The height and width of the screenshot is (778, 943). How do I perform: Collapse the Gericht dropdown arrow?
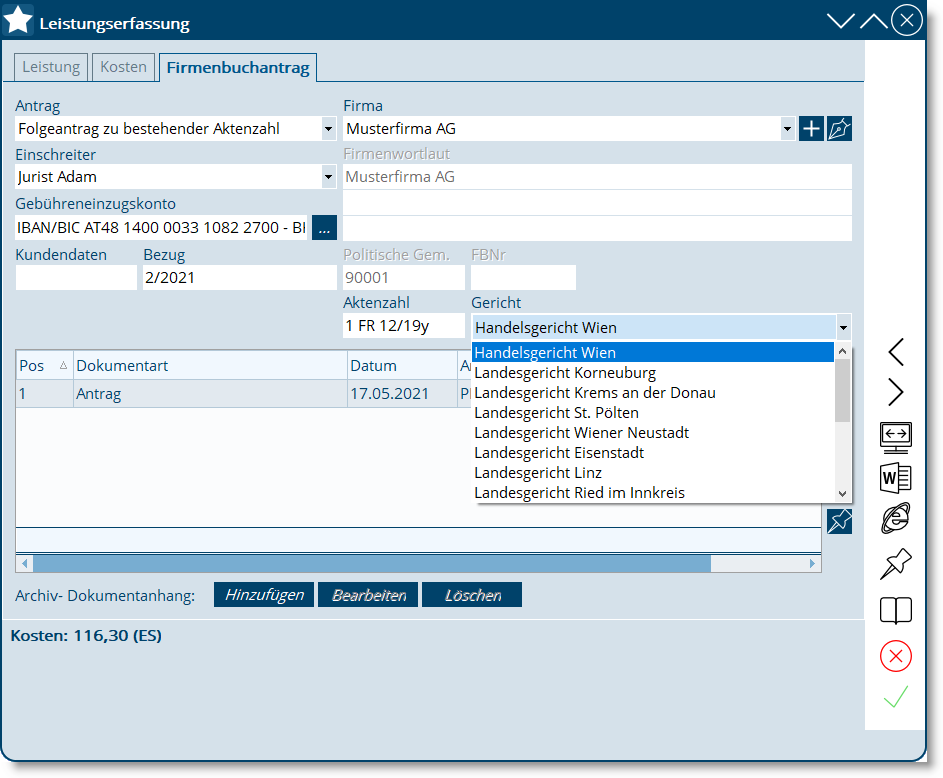point(843,328)
